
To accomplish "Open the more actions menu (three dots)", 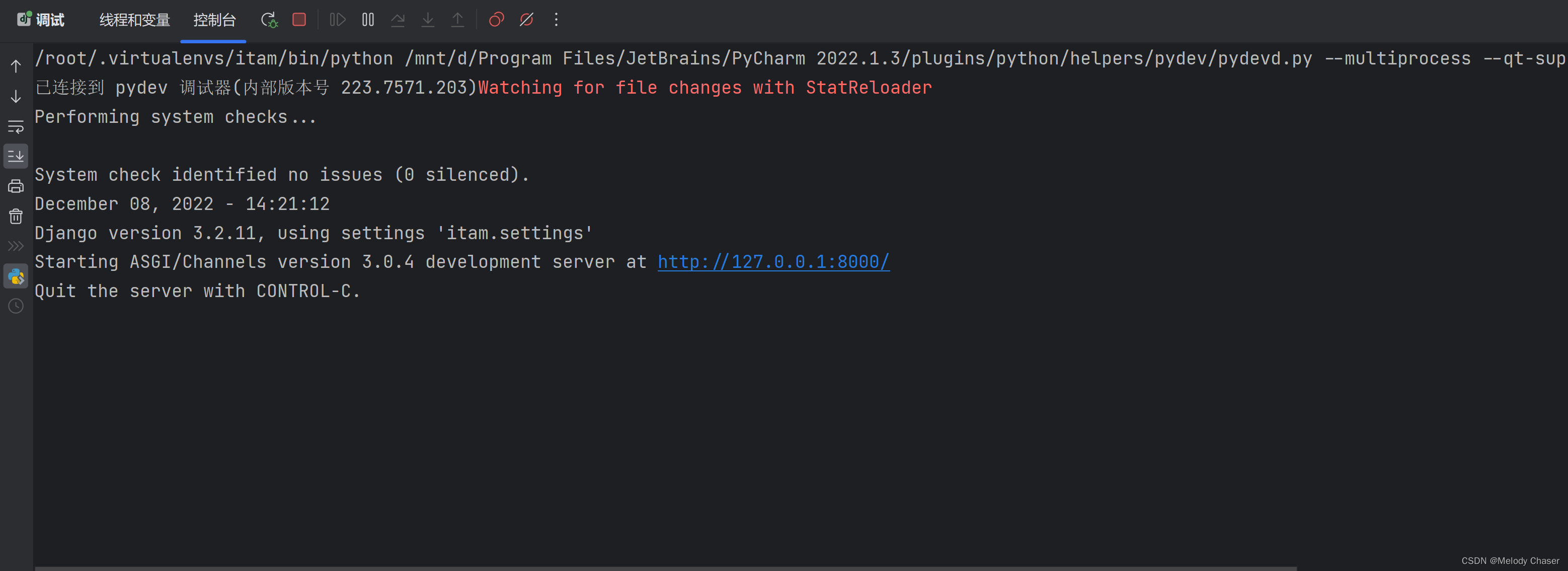I will 556,20.
